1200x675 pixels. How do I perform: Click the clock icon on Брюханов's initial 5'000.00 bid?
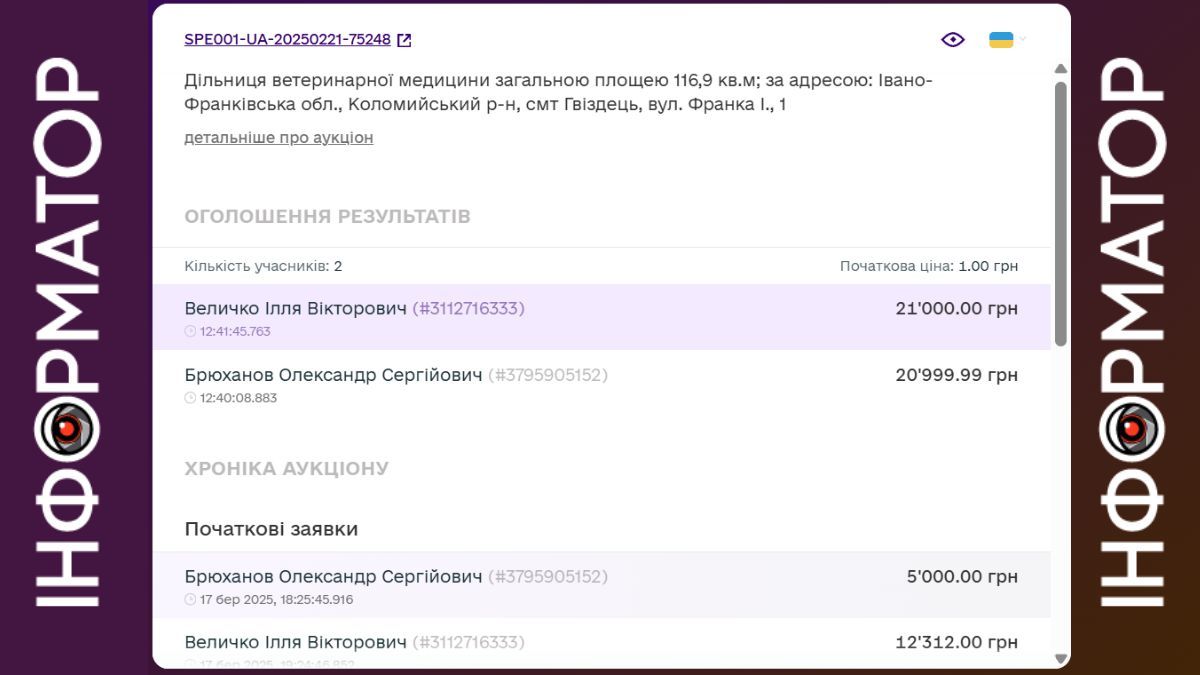pyautogui.click(x=190, y=599)
